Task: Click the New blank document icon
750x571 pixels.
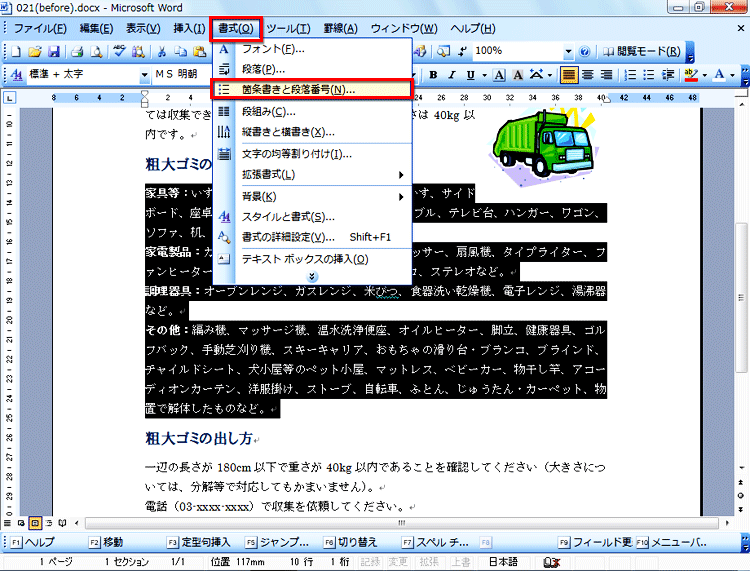Action: click(x=16, y=52)
